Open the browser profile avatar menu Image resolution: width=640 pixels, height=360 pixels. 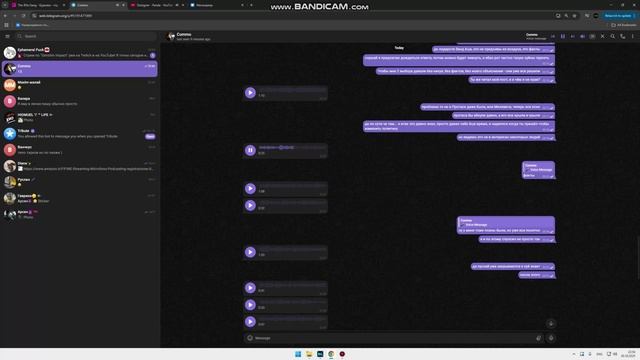coord(596,16)
